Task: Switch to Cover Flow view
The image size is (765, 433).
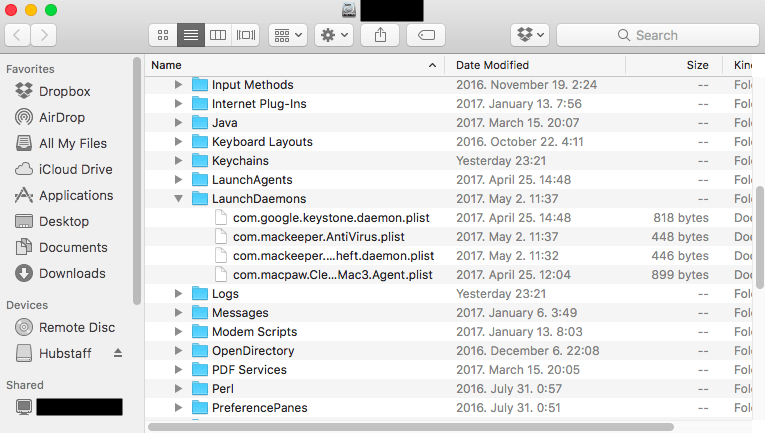Action: pyautogui.click(x=245, y=35)
